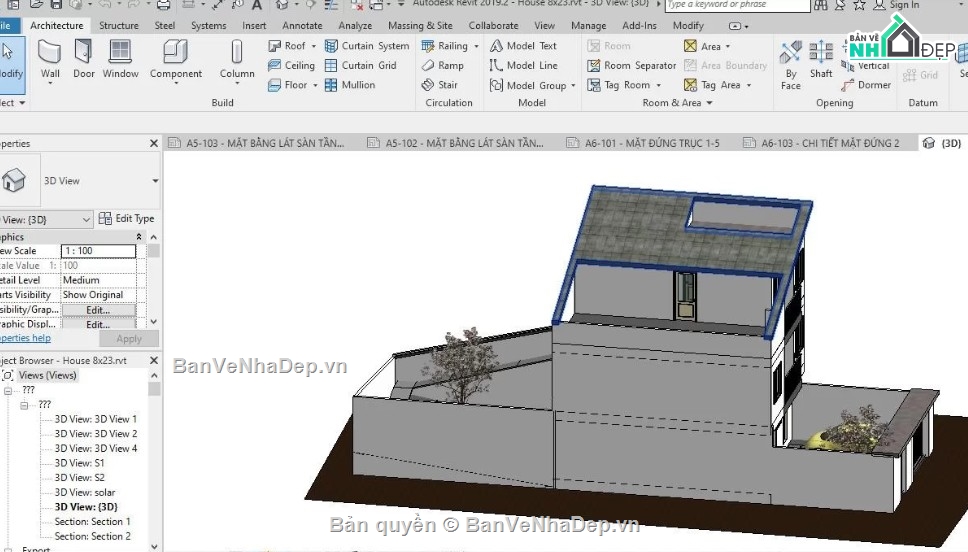Open the Architecture ribbon tab
This screenshot has height=552, width=968.
(x=57, y=25)
